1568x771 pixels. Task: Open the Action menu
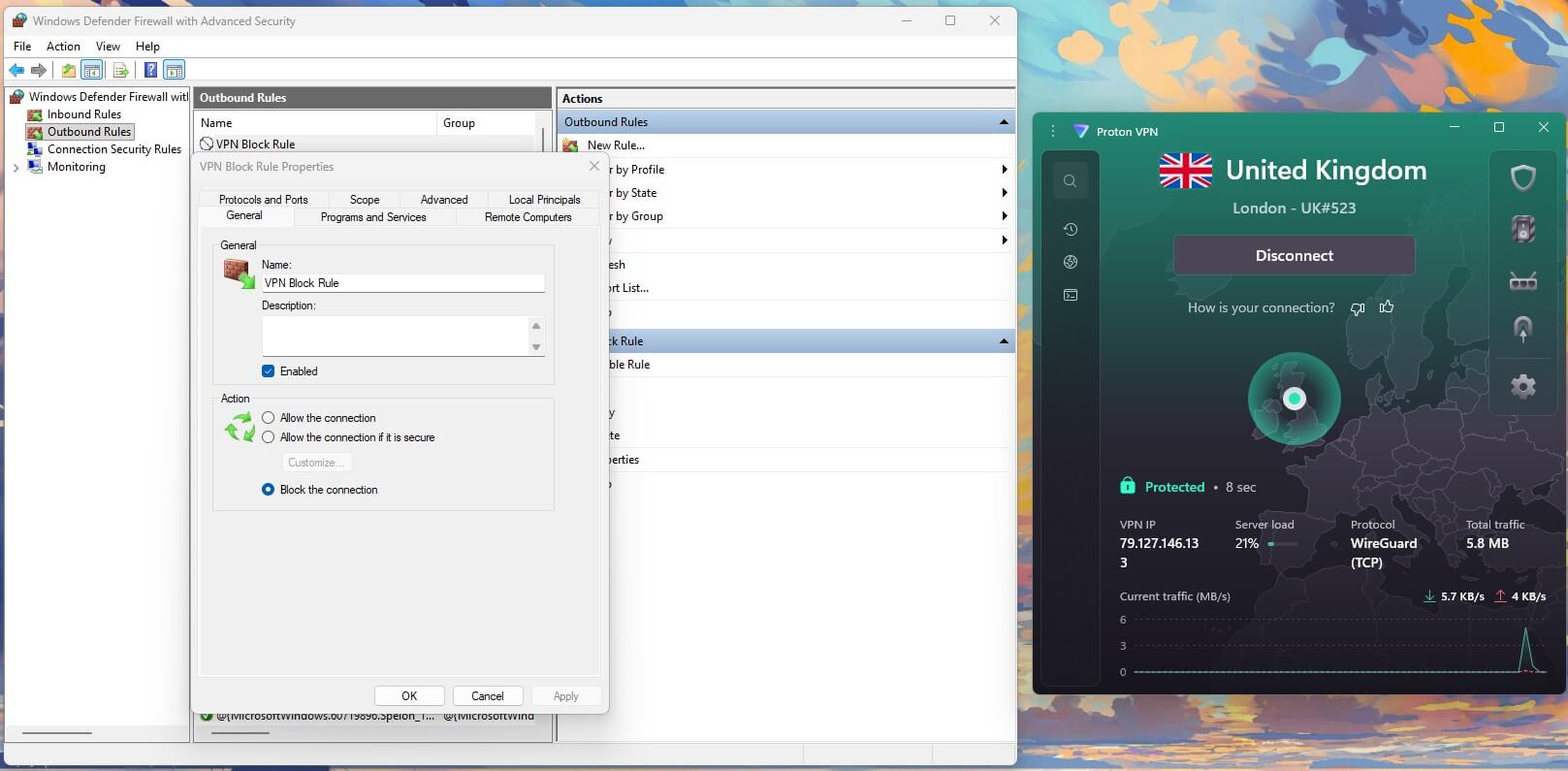click(63, 47)
